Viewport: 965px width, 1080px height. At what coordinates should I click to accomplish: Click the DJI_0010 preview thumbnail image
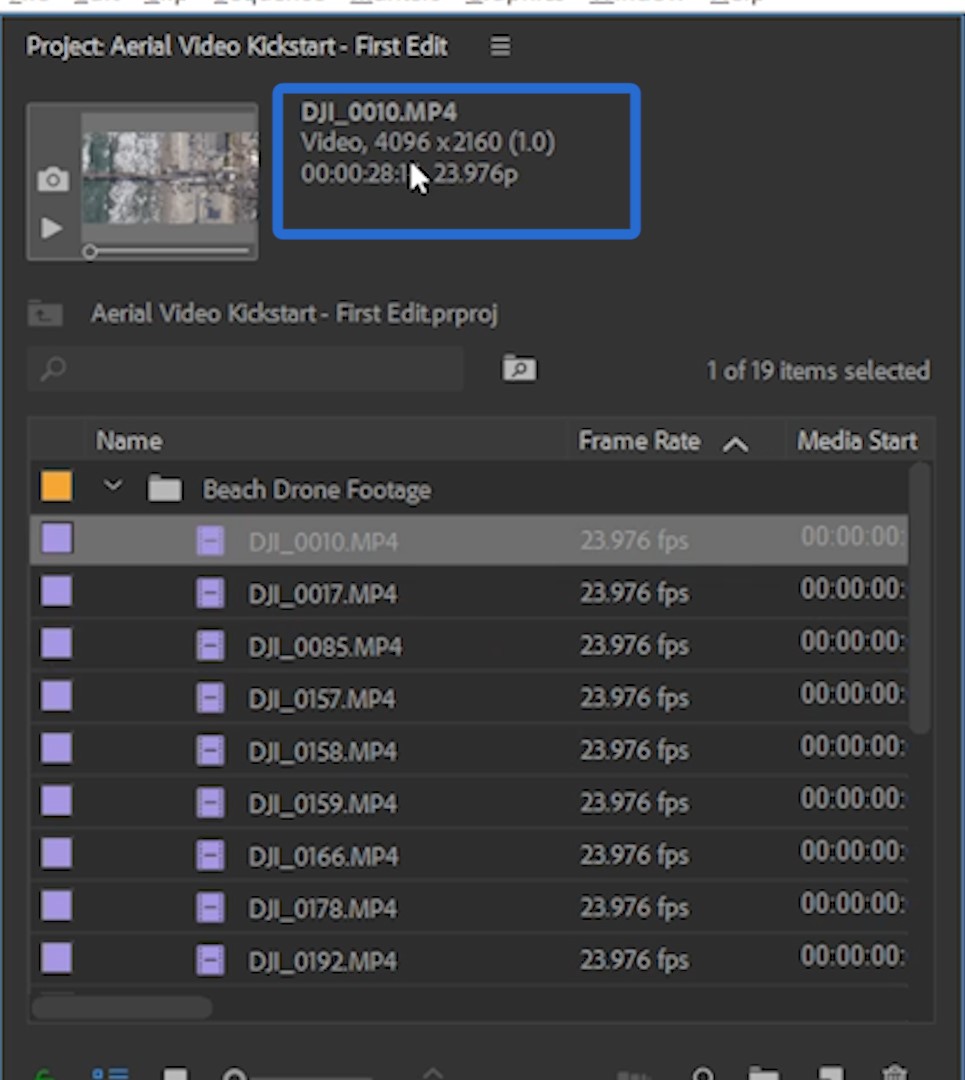point(170,178)
